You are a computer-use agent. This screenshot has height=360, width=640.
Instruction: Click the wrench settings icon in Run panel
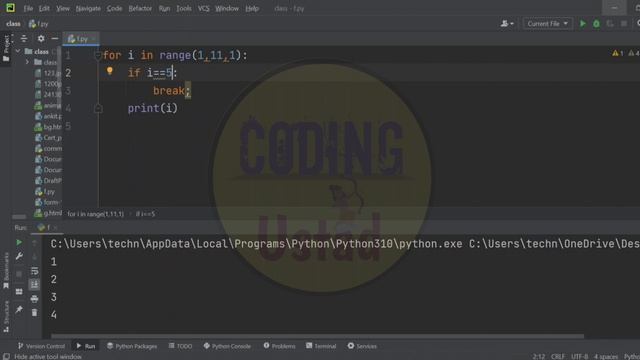pyautogui.click(x=19, y=256)
